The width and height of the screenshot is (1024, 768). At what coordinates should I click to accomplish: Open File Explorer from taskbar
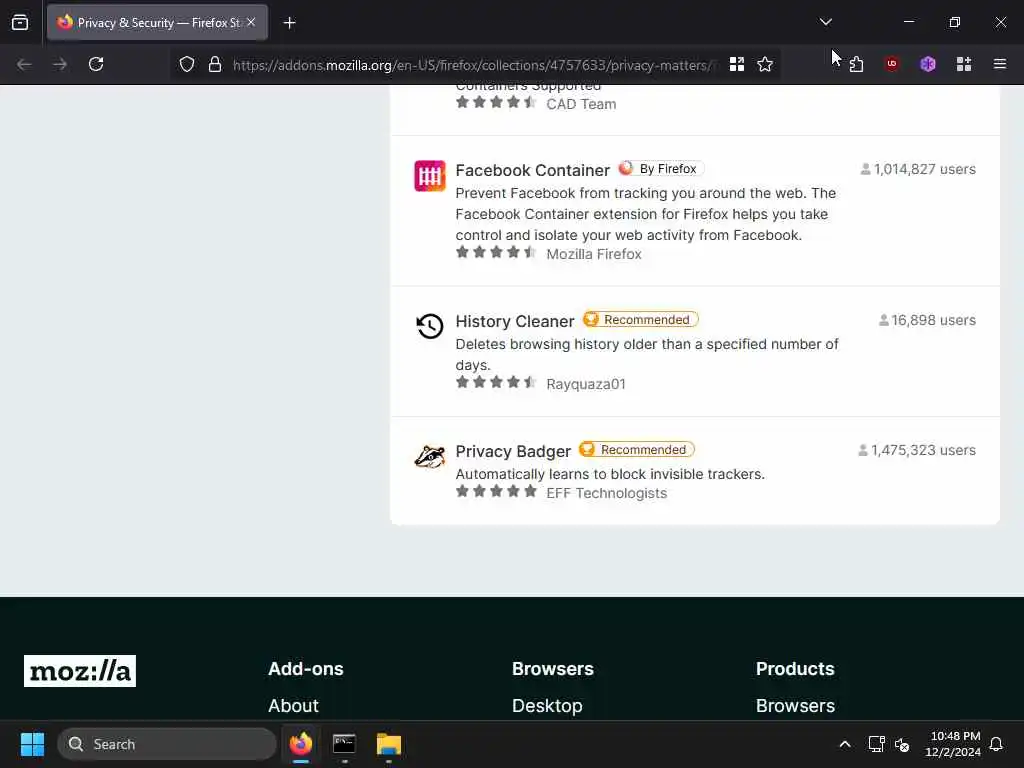pyautogui.click(x=389, y=744)
